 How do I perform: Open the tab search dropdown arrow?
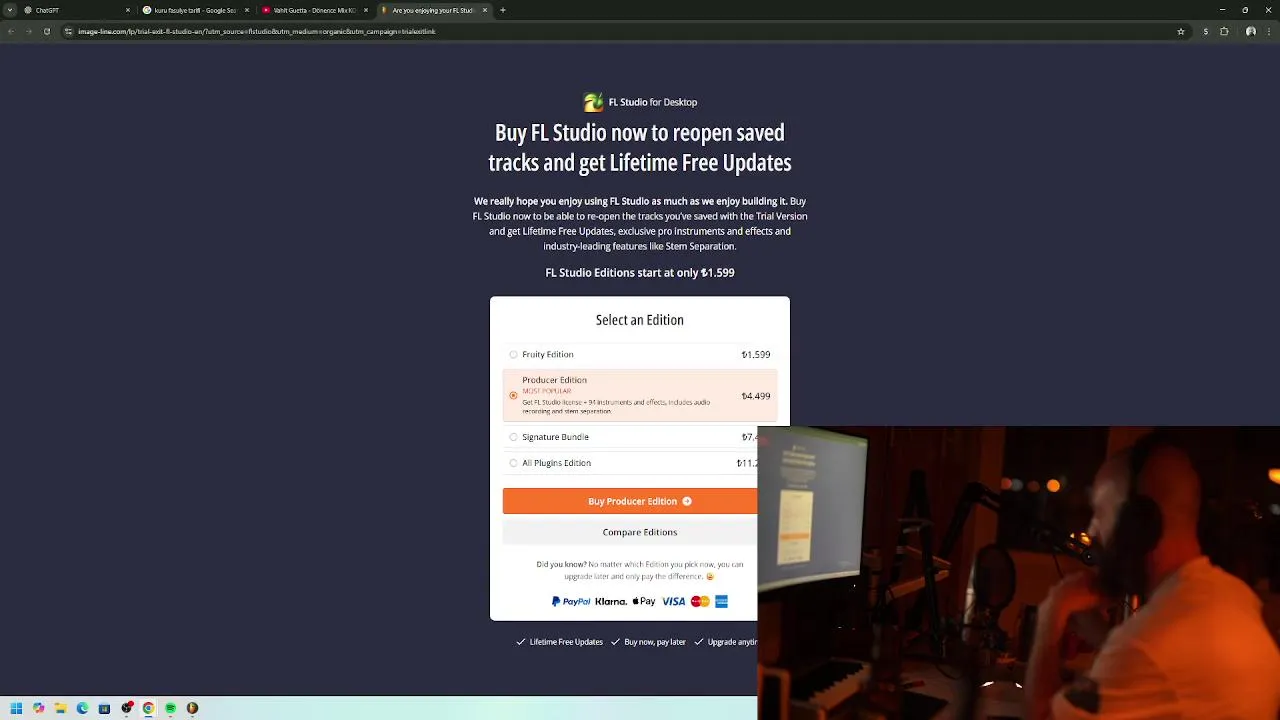10,10
